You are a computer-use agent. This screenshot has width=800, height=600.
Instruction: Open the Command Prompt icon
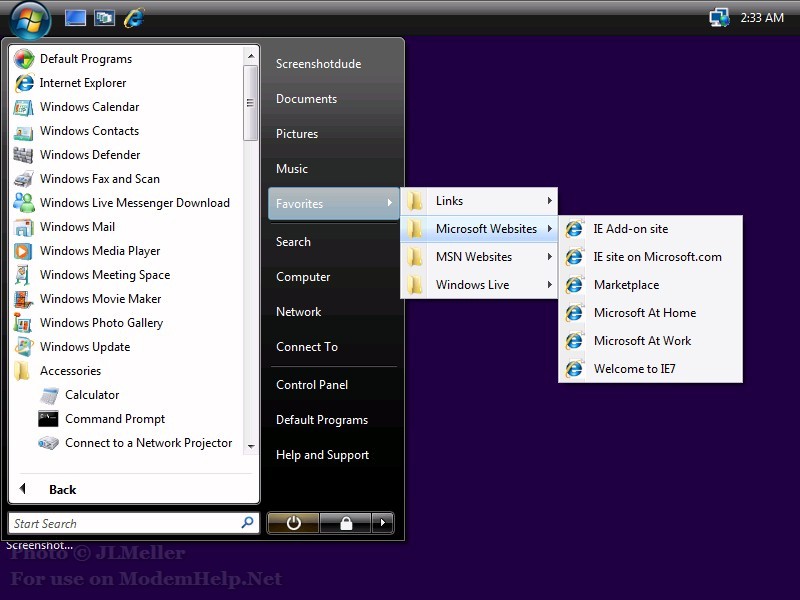(x=49, y=419)
